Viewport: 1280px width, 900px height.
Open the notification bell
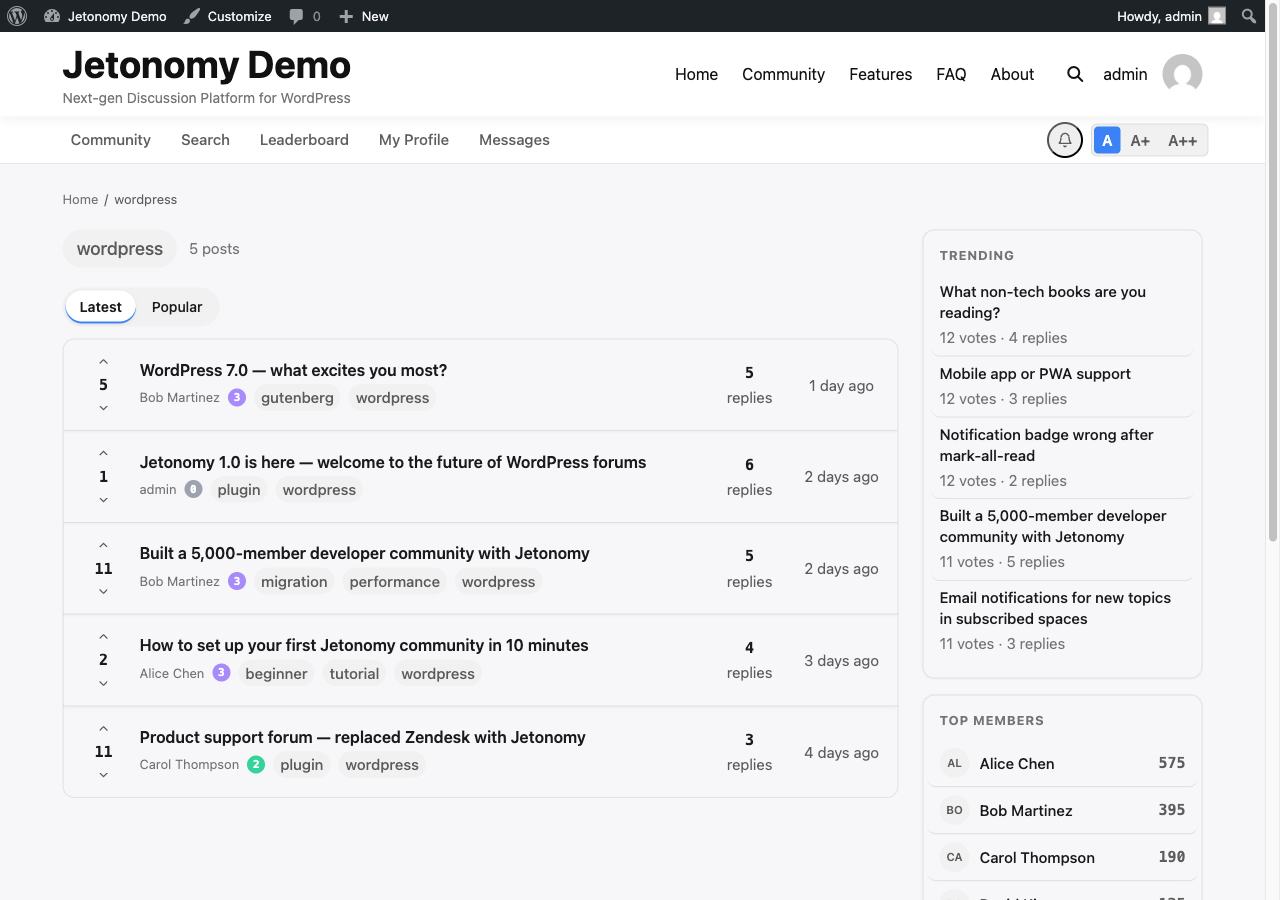click(1064, 140)
